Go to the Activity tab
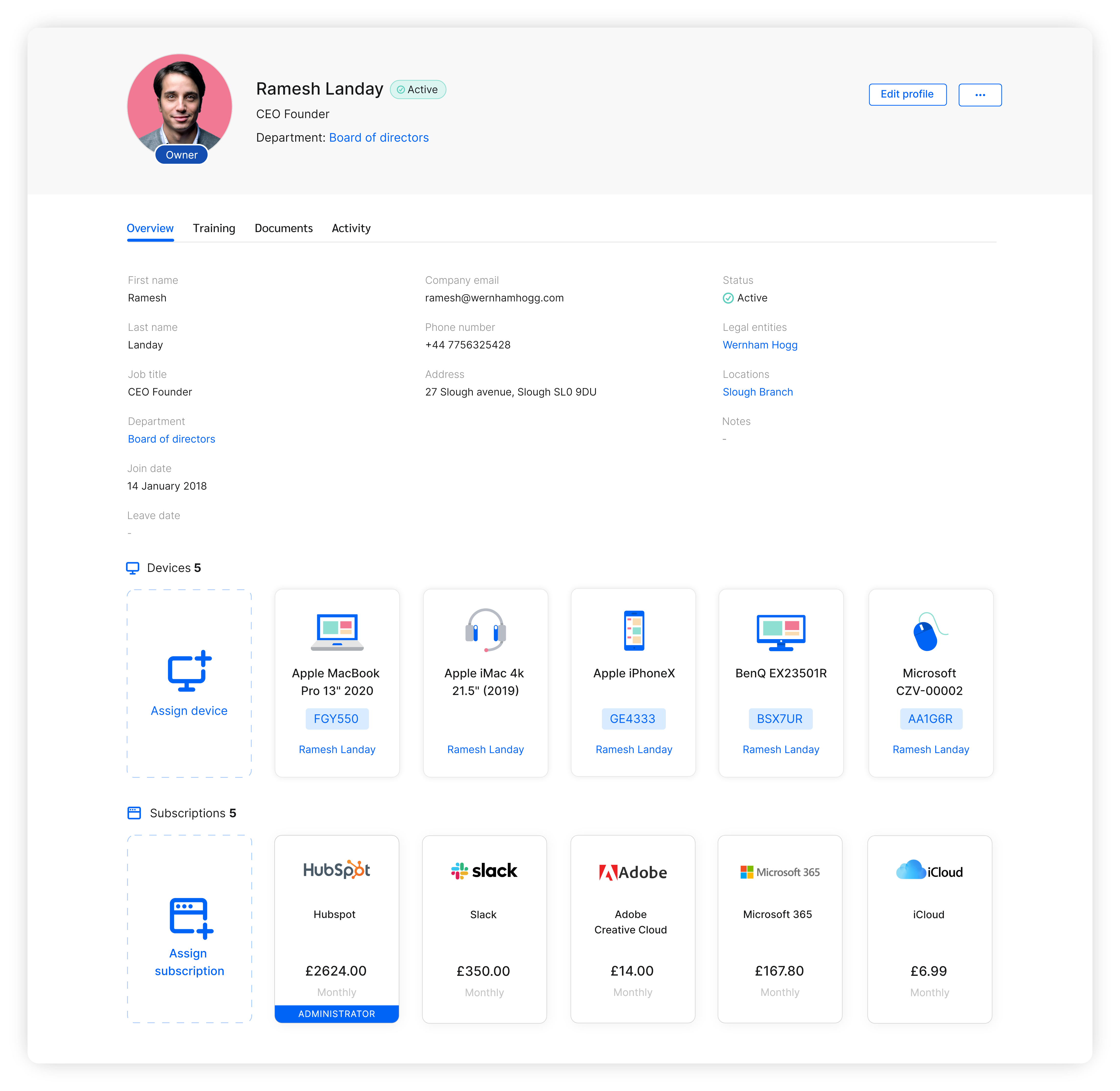This screenshot has width=1120, height=1091. click(351, 228)
